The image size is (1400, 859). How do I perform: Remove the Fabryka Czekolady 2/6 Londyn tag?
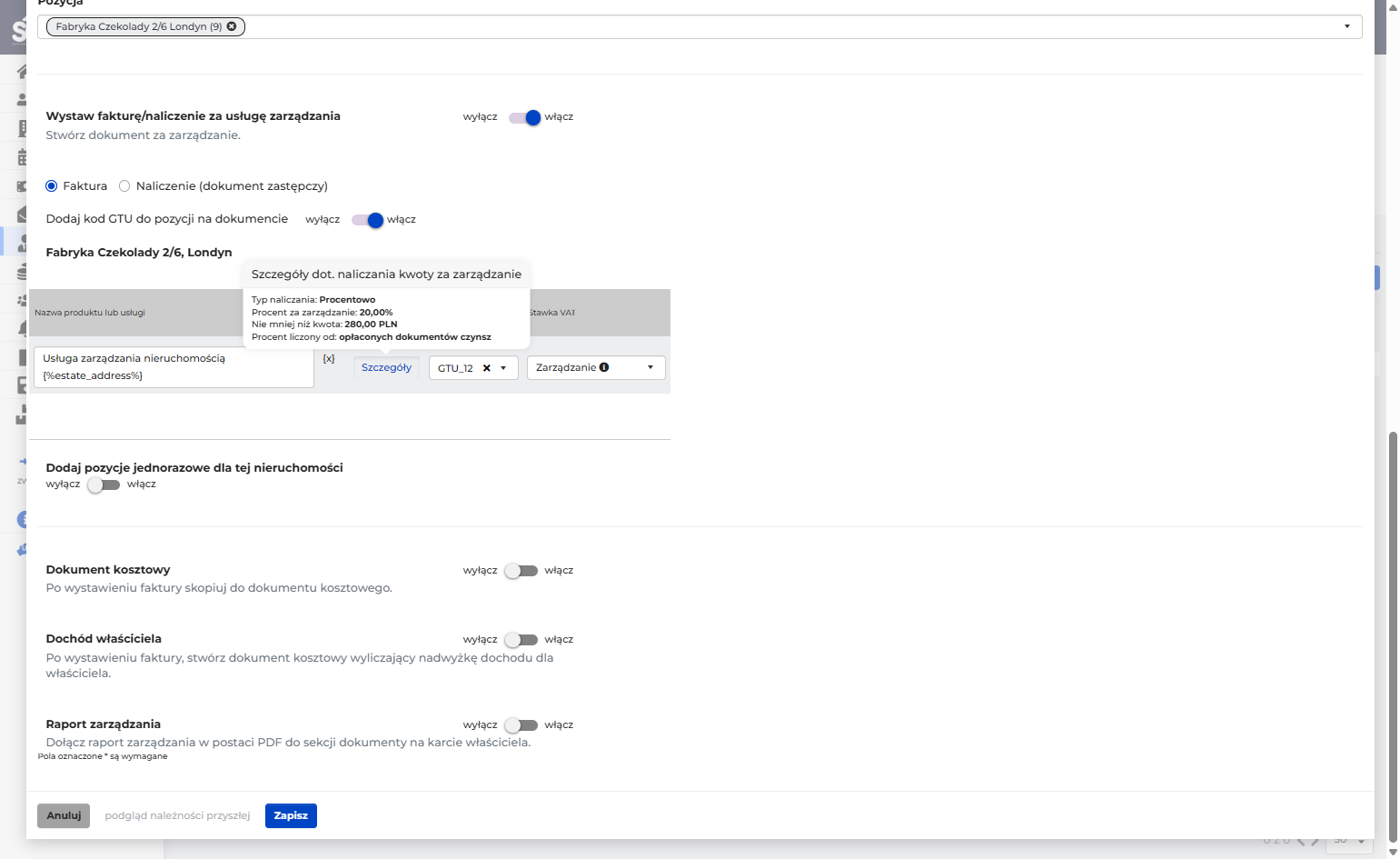(232, 26)
